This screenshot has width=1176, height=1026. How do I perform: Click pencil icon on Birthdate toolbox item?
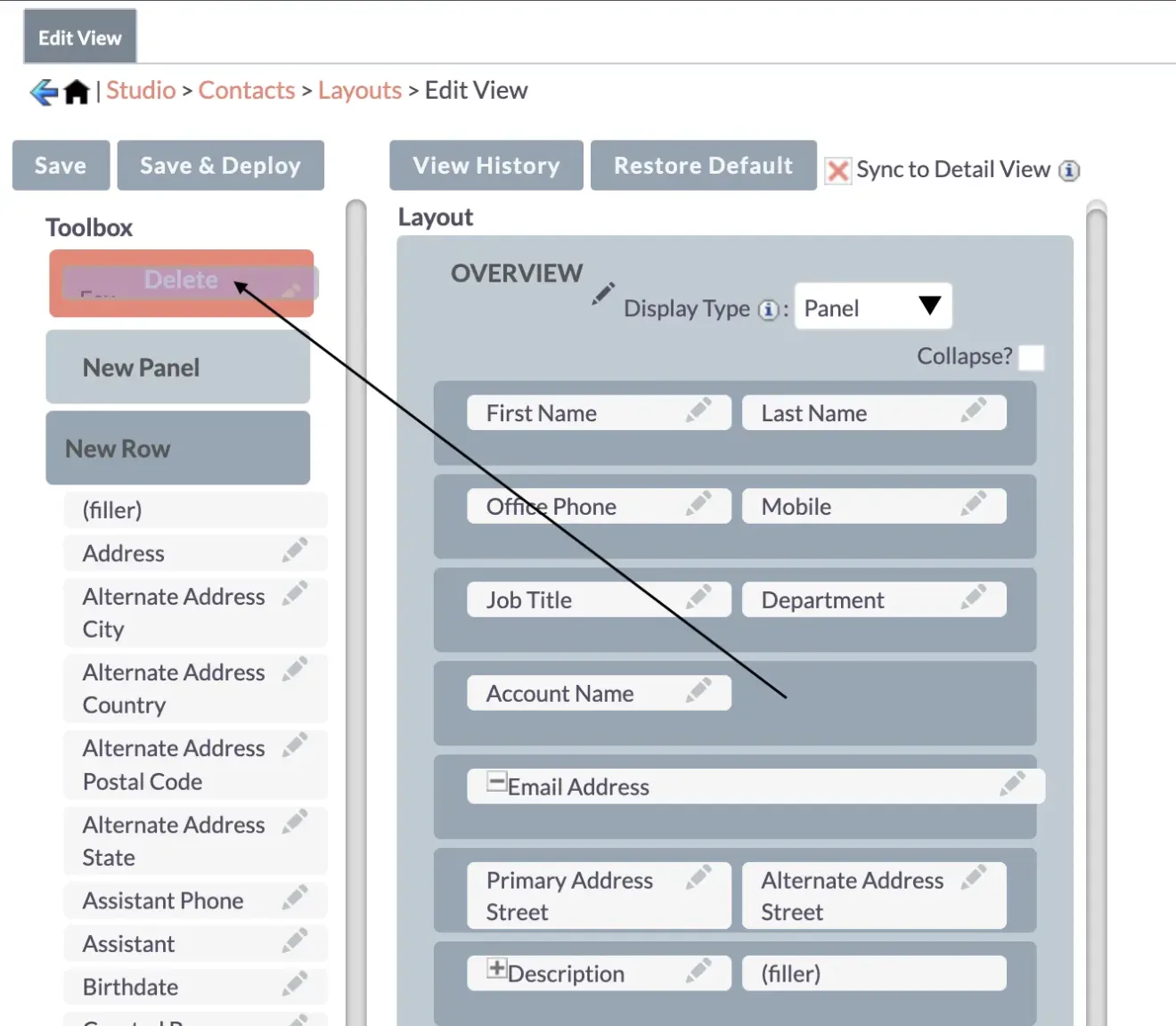[x=295, y=984]
